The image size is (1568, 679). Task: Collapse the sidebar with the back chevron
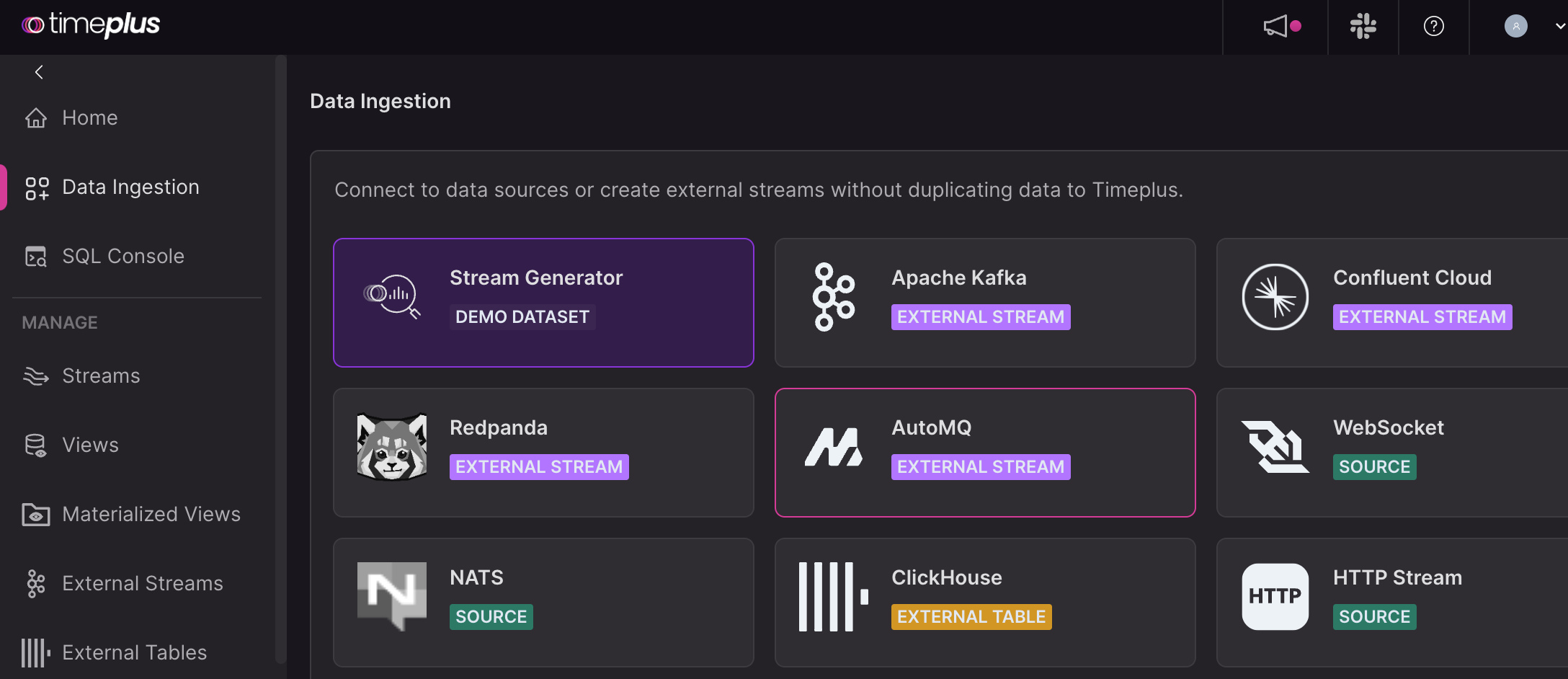(x=39, y=72)
